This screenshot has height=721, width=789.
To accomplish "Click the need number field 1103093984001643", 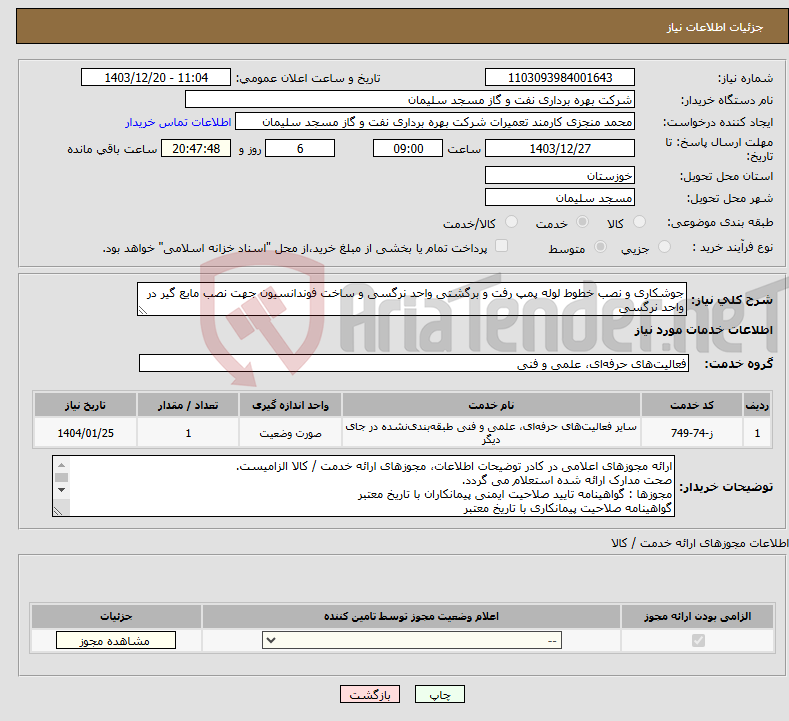I will coord(560,77).
